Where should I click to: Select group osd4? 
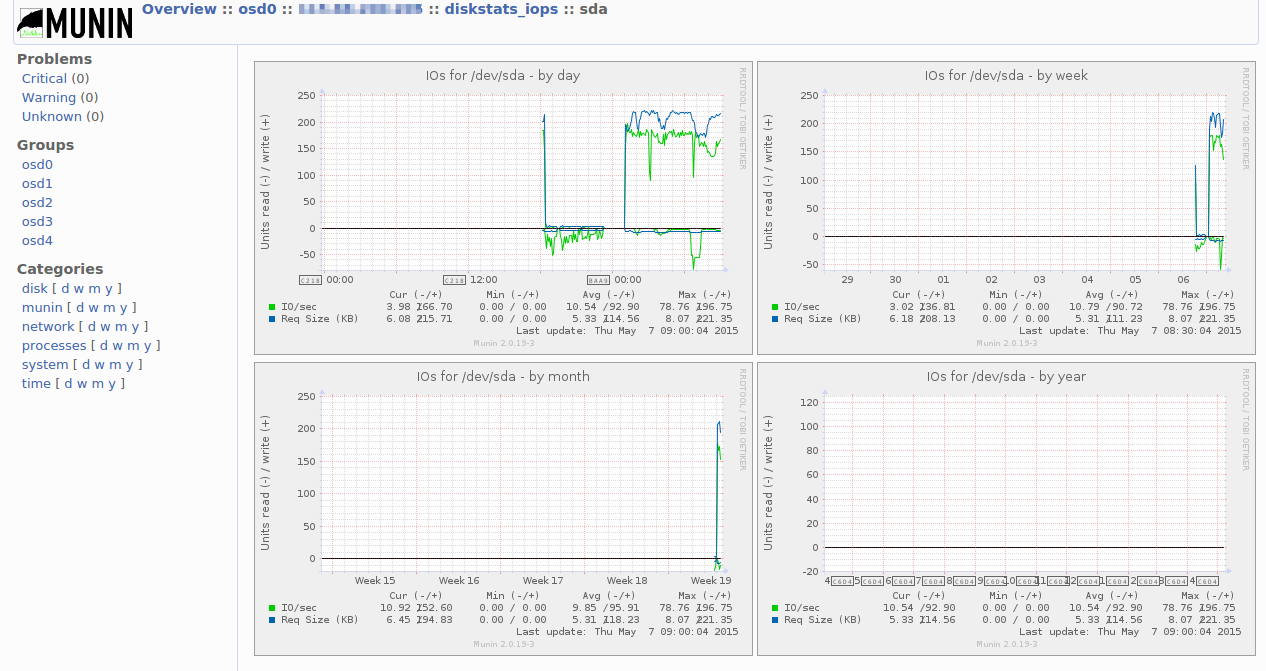pyautogui.click(x=37, y=241)
